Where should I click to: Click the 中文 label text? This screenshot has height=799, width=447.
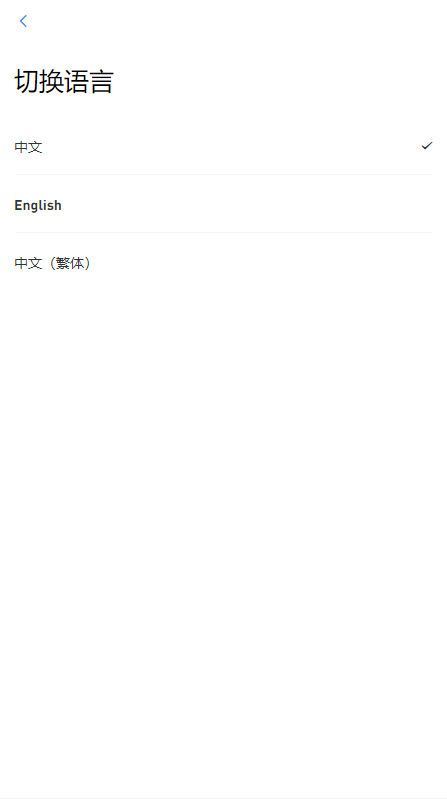(x=28, y=147)
